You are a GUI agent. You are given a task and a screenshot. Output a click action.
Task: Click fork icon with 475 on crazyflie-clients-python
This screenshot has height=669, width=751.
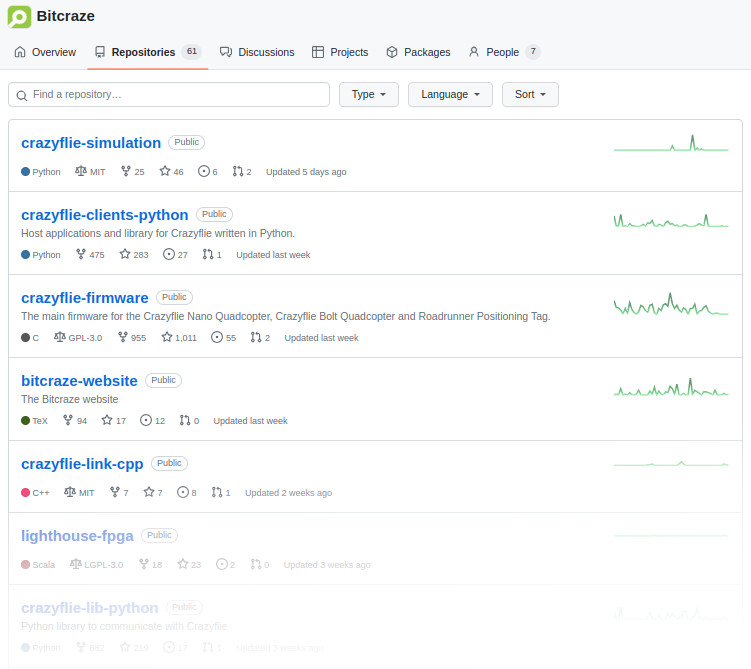81,254
